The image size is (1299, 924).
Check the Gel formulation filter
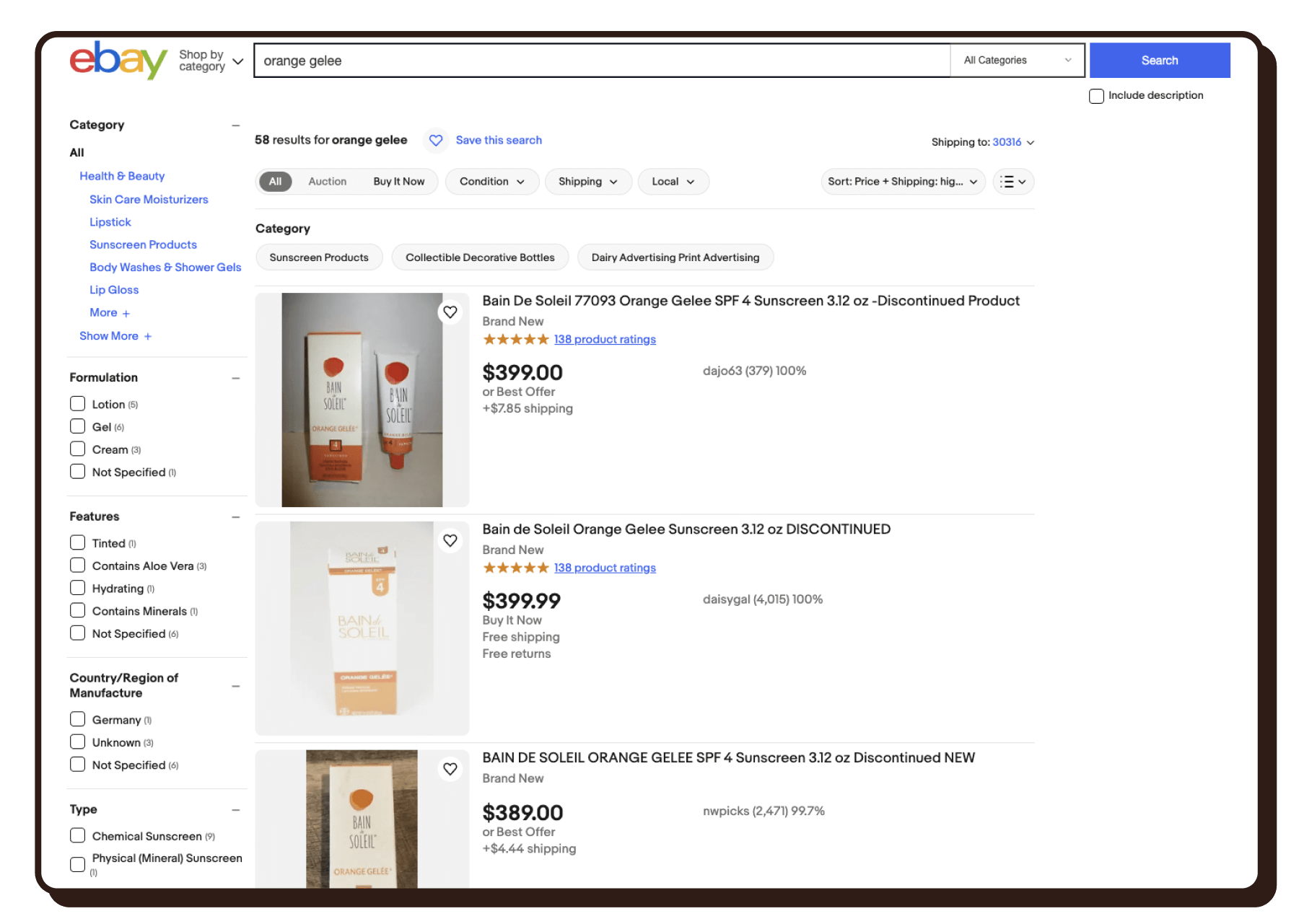tap(77, 426)
